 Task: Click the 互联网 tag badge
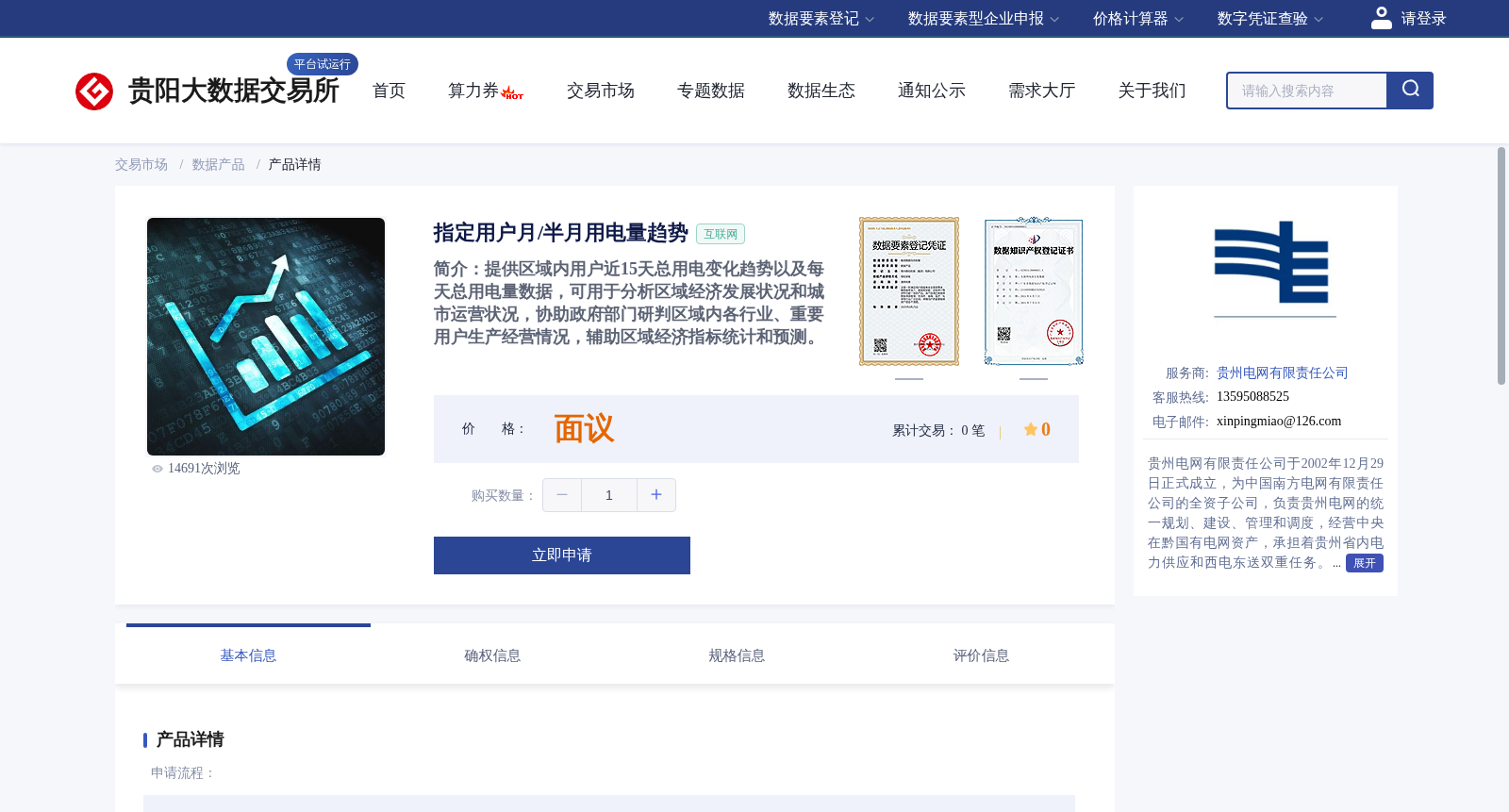coord(721,234)
